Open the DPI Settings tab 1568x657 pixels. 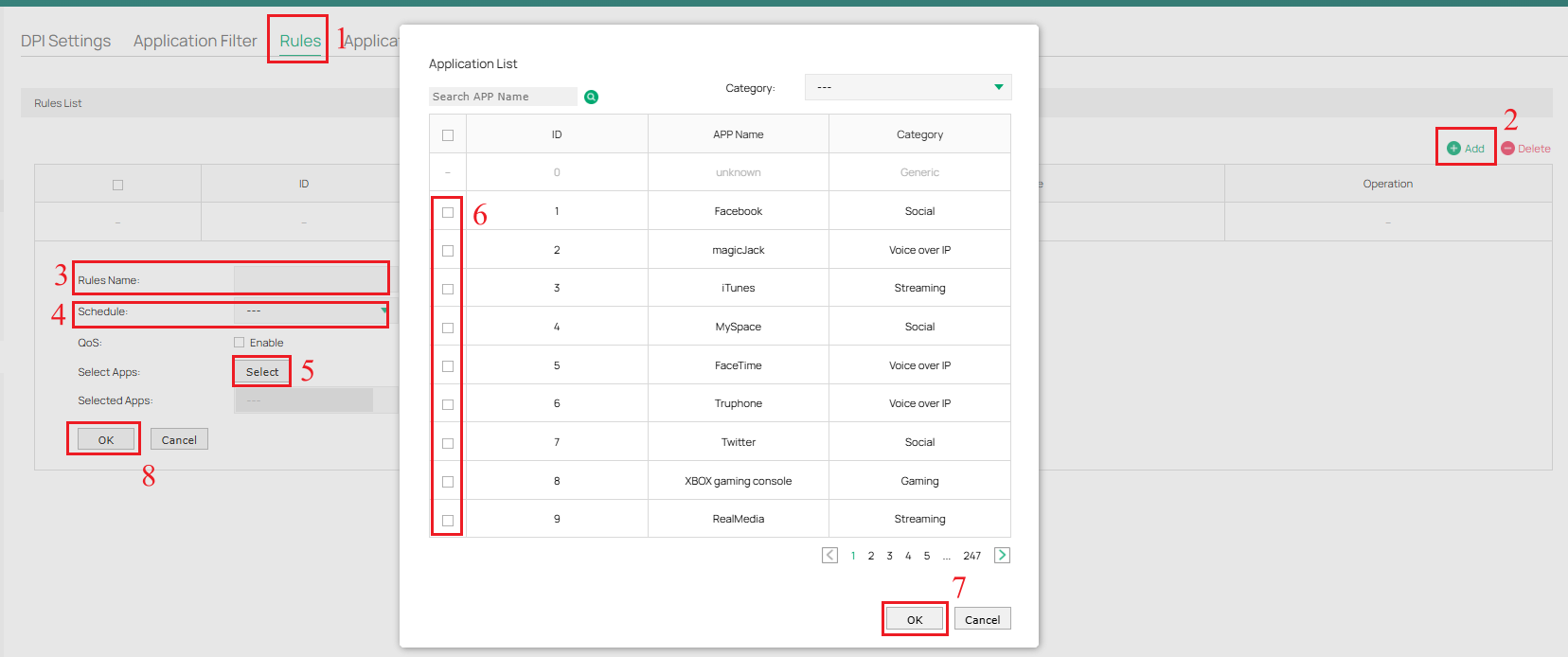(66, 41)
